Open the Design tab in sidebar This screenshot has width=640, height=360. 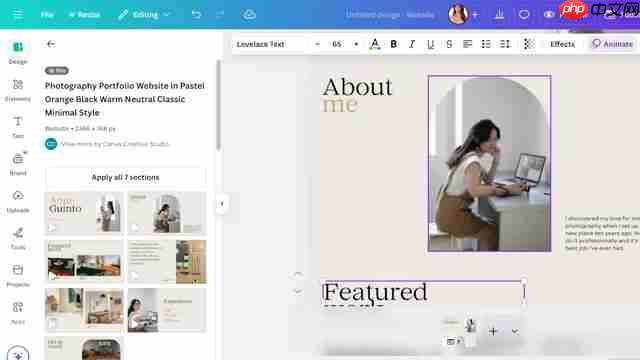point(18,53)
